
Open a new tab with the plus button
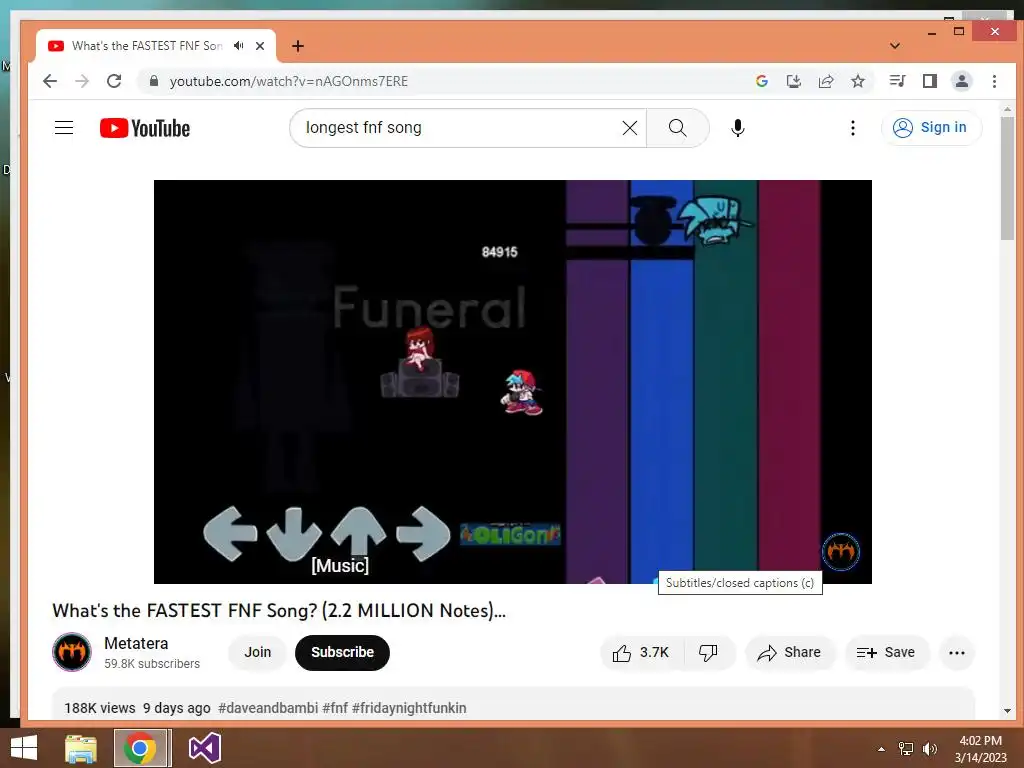click(298, 46)
